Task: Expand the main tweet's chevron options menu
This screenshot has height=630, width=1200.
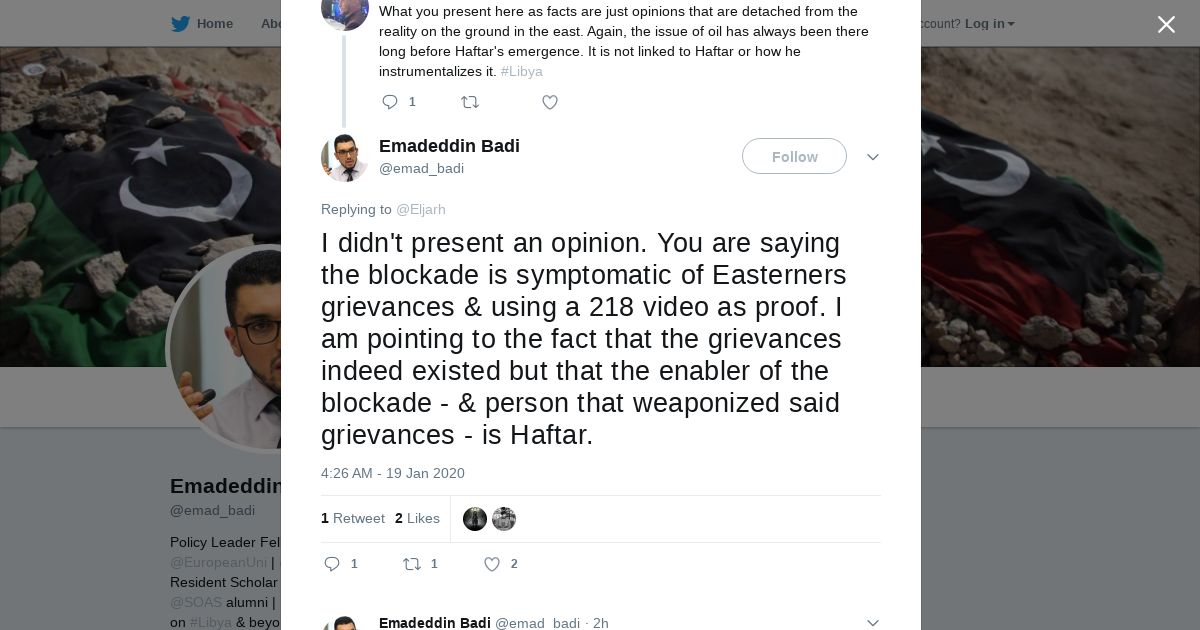Action: 872,157
